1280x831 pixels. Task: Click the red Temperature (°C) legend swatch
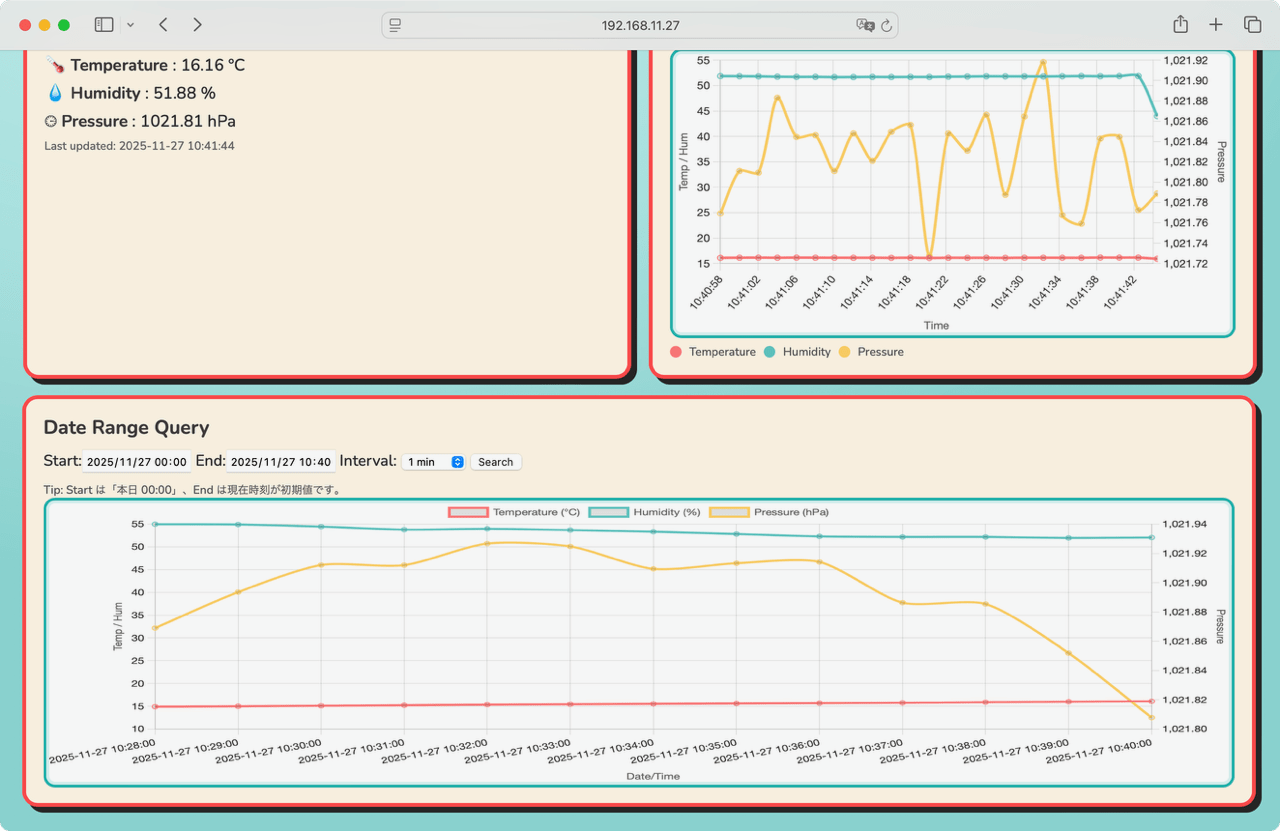(468, 512)
